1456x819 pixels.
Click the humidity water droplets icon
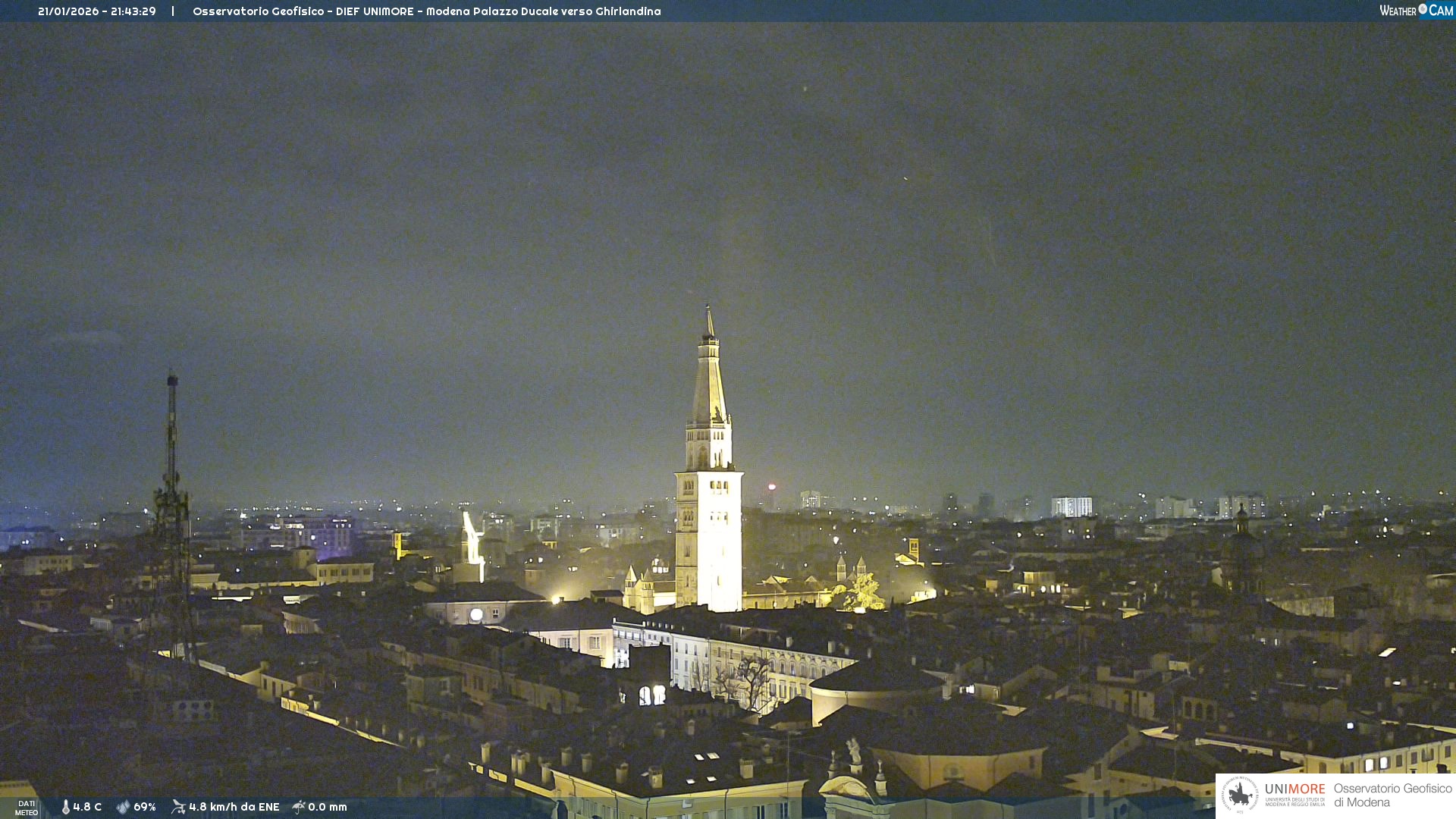click(123, 807)
